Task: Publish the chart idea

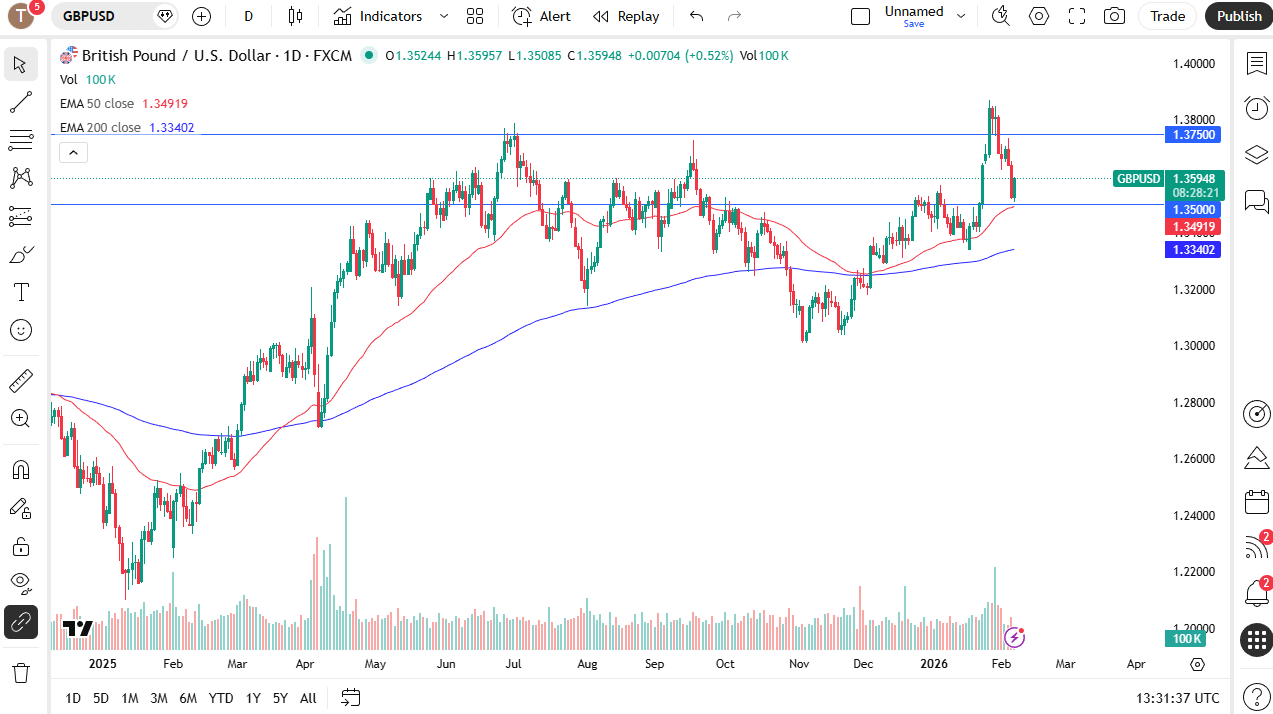Action: click(x=1239, y=16)
